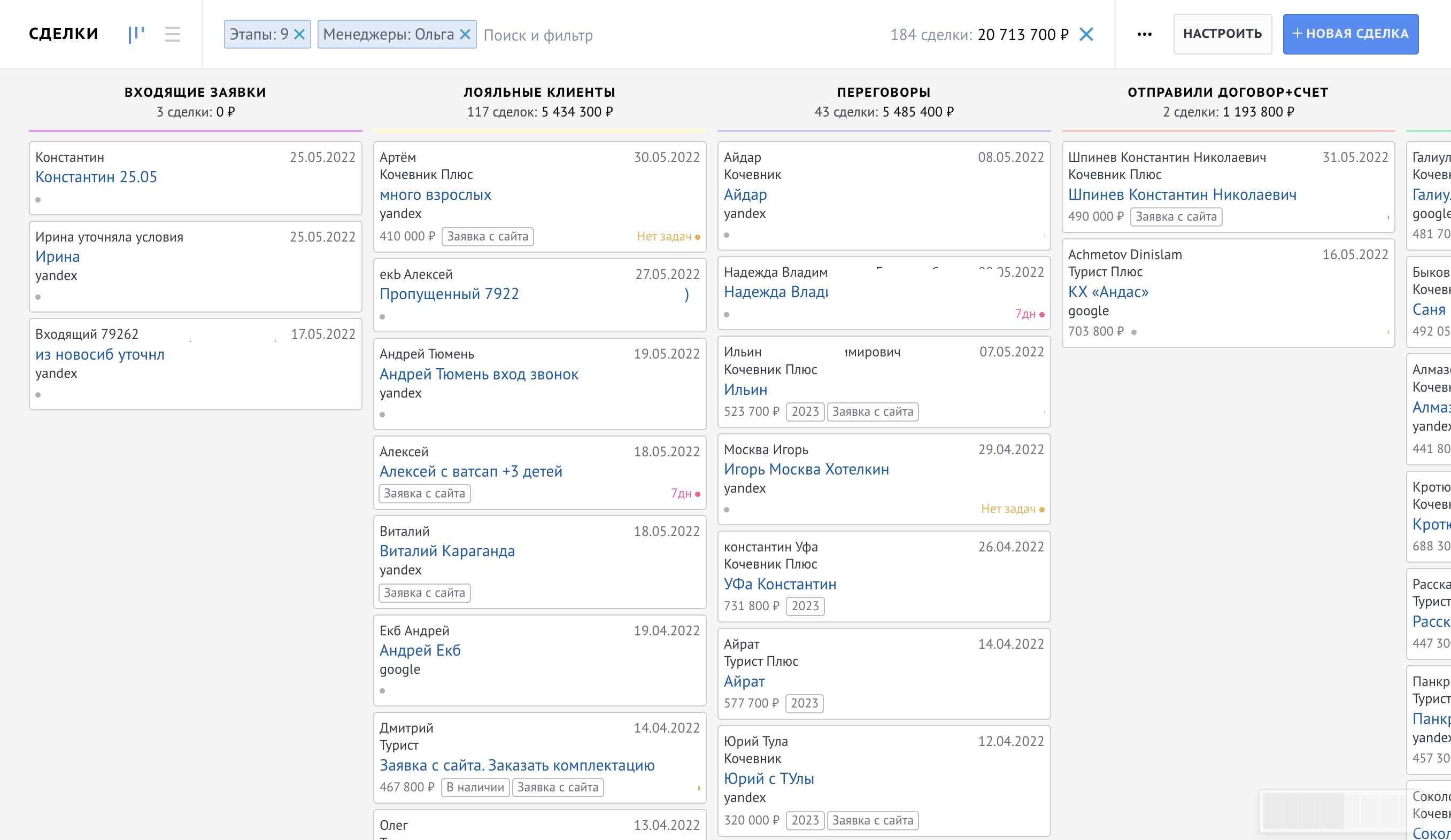Click 7дн indicator on Надежда card
The width and height of the screenshot is (1451, 840).
point(1030,314)
